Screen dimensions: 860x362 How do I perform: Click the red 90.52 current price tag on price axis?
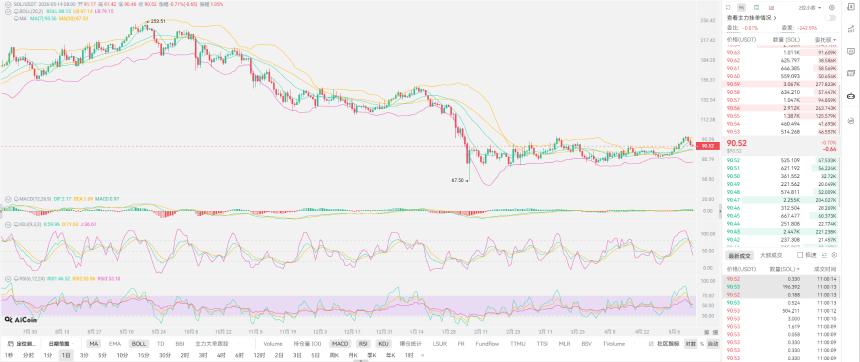(708, 146)
